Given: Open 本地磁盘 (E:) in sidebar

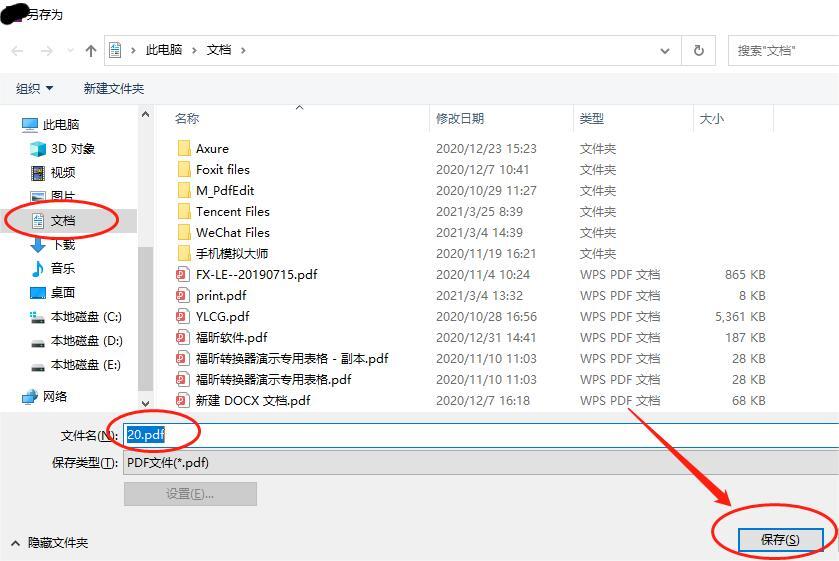Looking at the screenshot, I should (x=76, y=365).
